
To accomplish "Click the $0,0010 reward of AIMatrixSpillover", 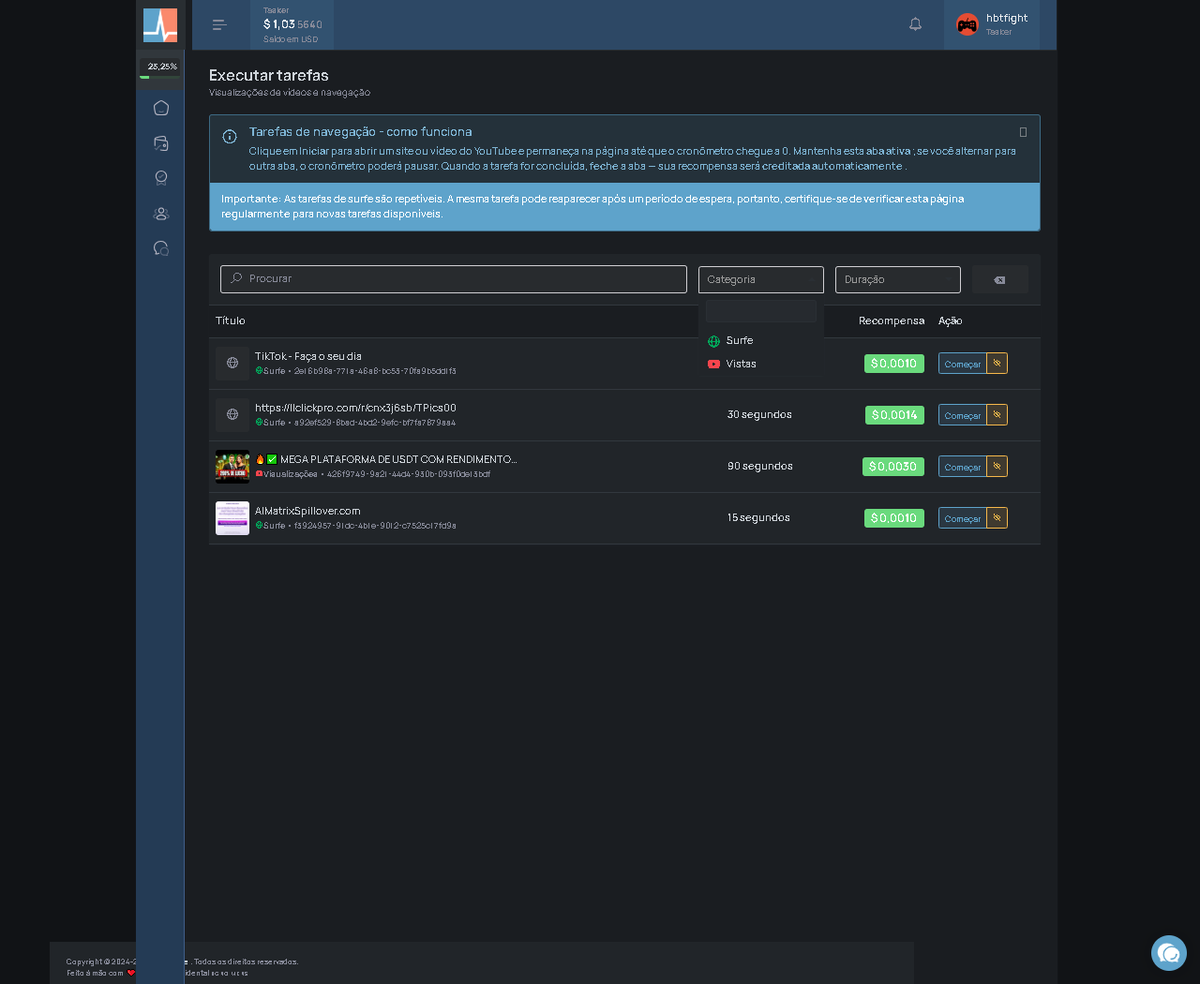I will click(x=894, y=518).
